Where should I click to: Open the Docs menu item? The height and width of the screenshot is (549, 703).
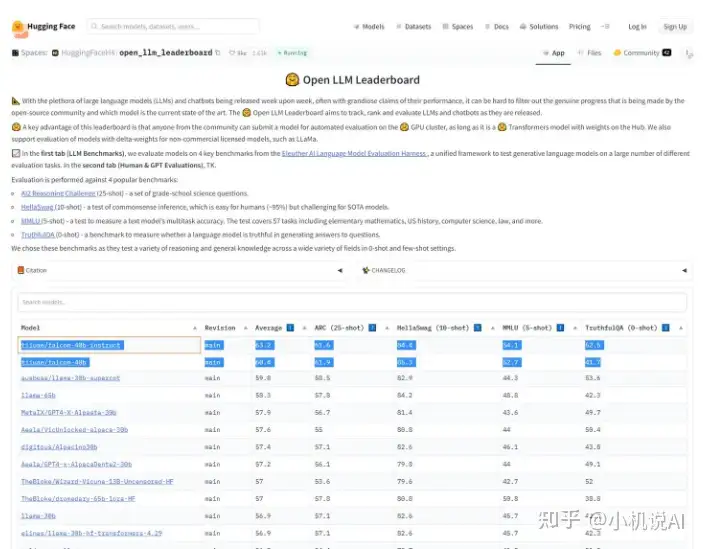pos(497,27)
